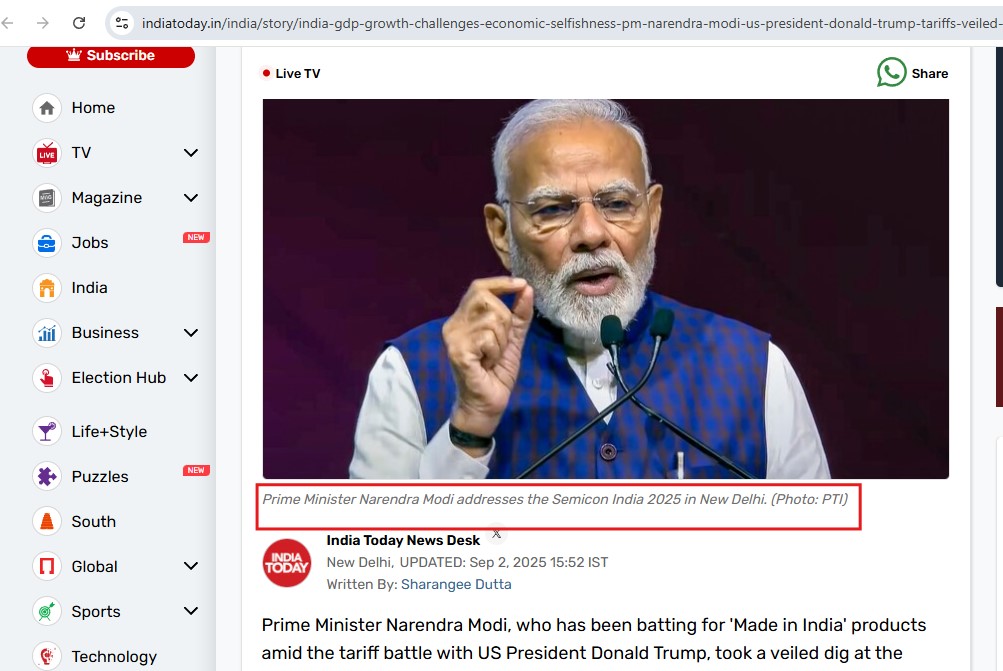The height and width of the screenshot is (671, 1003).
Task: Expand the TV submenu chevron
Action: tap(191, 153)
